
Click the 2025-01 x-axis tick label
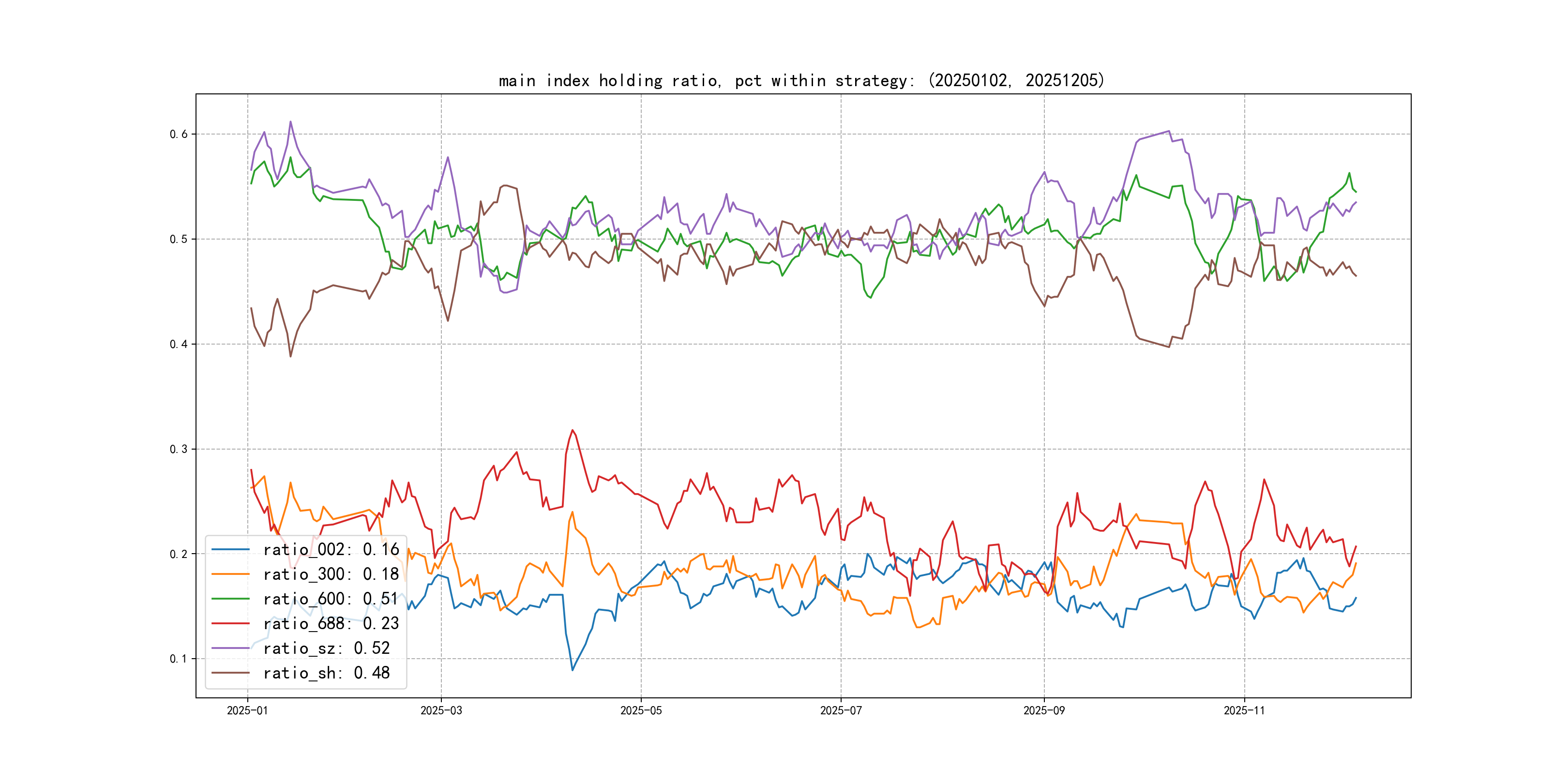pos(247,711)
